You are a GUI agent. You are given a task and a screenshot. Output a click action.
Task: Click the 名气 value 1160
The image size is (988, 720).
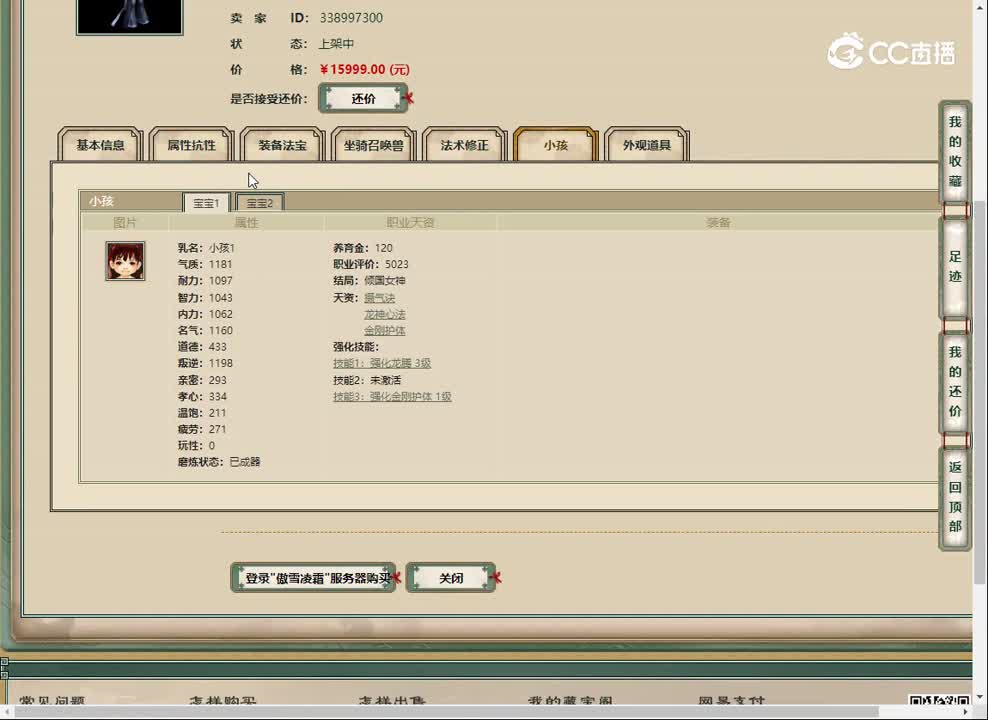pyautogui.click(x=221, y=330)
